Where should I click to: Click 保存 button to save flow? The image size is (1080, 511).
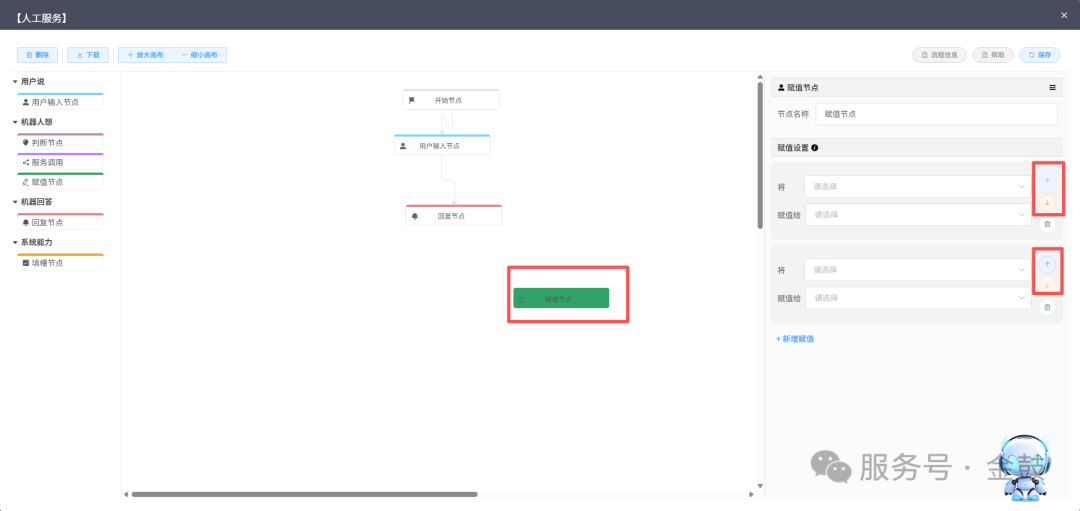1039,55
